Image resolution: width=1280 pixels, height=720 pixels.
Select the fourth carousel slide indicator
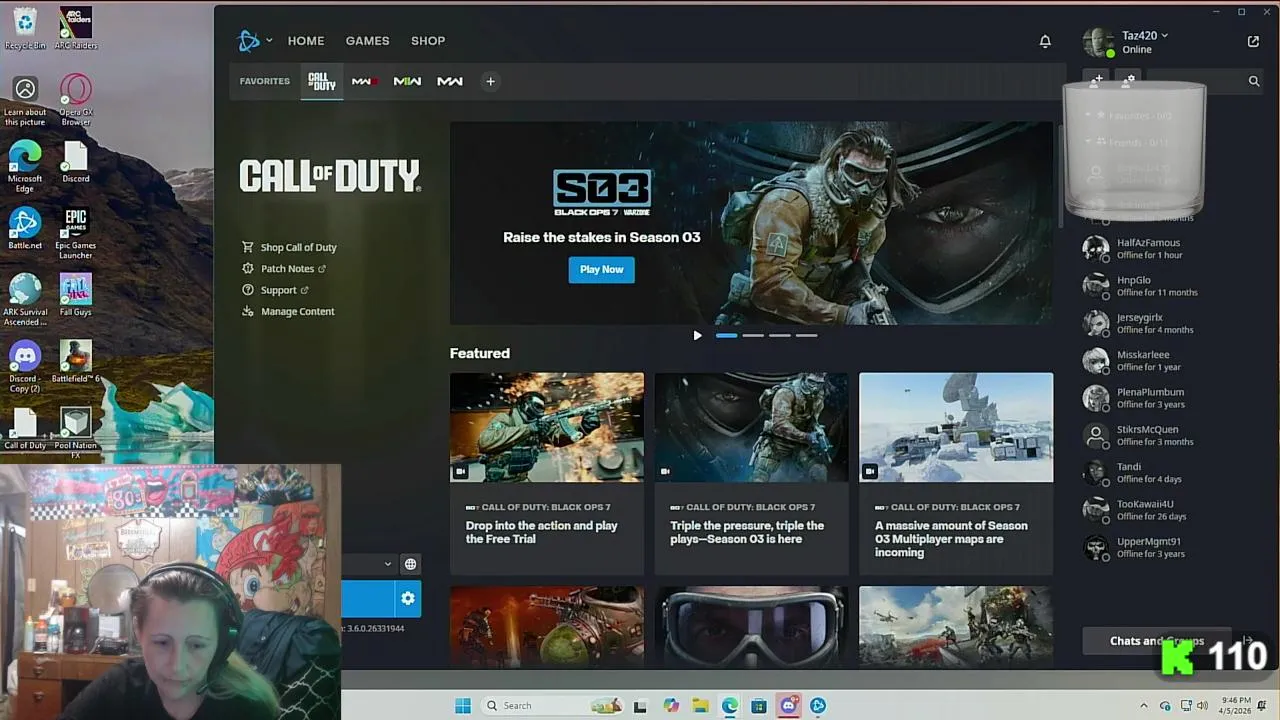(x=807, y=336)
